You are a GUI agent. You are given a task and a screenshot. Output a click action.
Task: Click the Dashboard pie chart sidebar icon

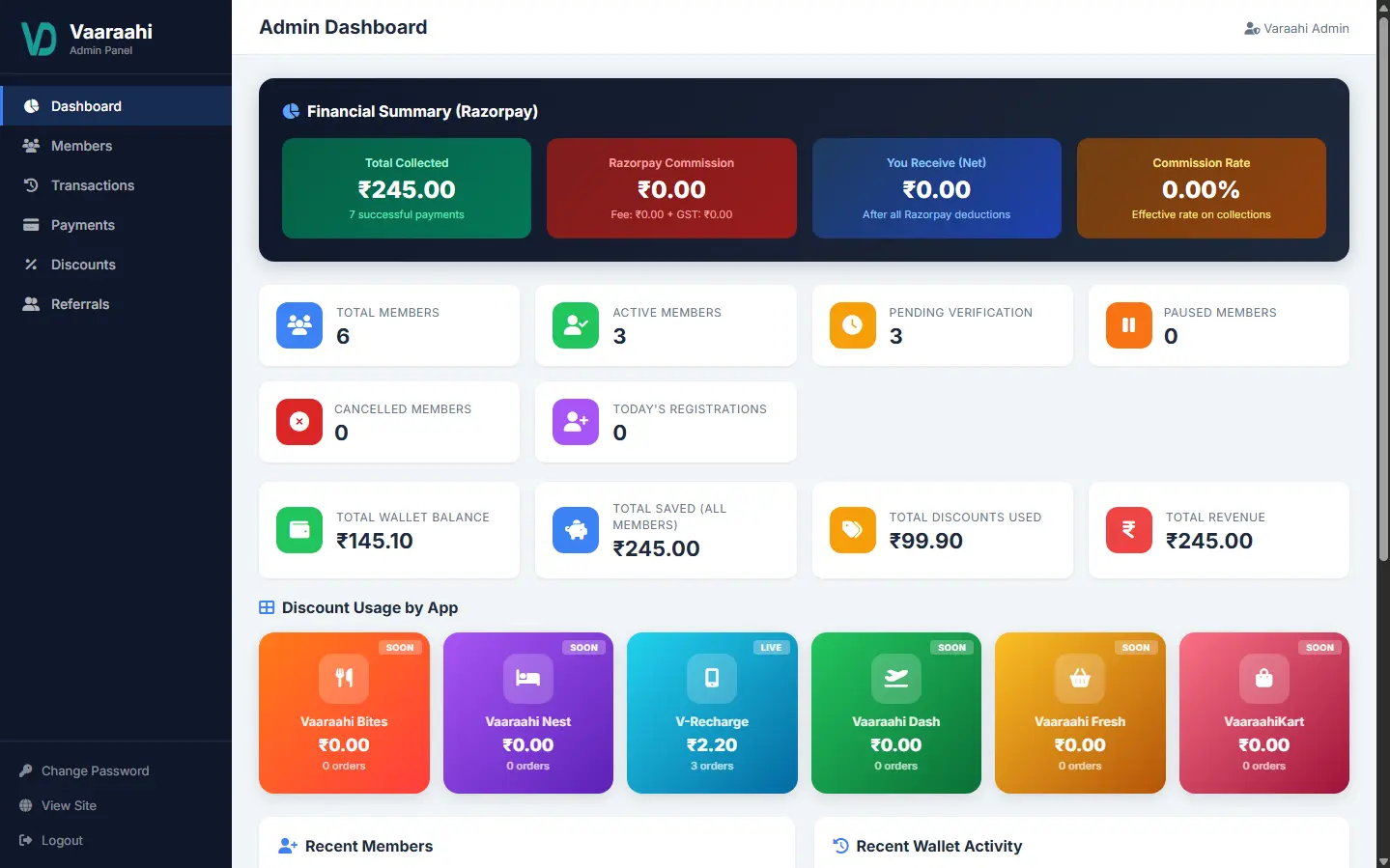[x=31, y=106]
